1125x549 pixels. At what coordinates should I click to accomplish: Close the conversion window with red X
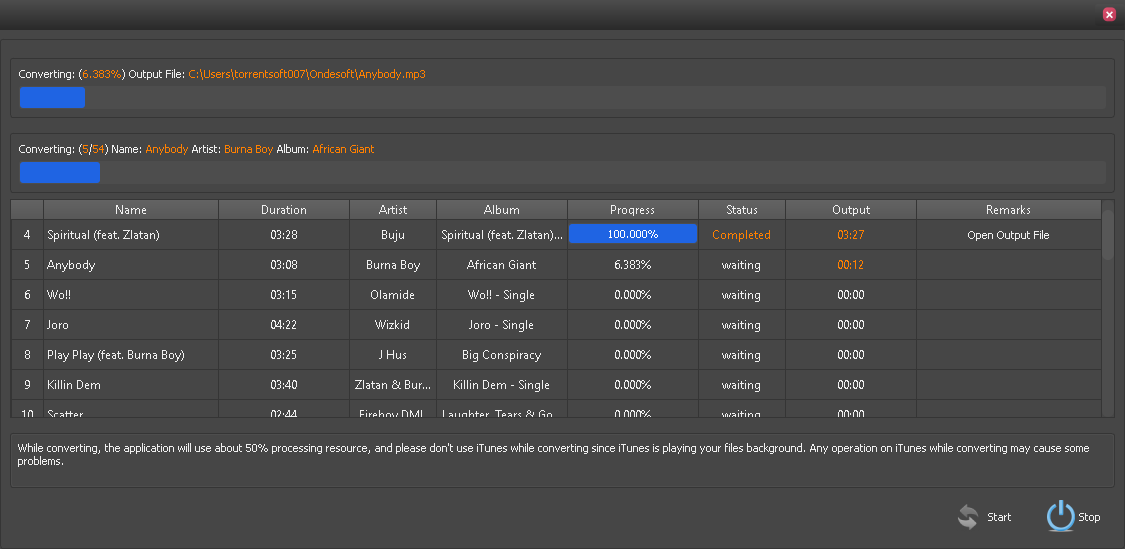point(1109,14)
